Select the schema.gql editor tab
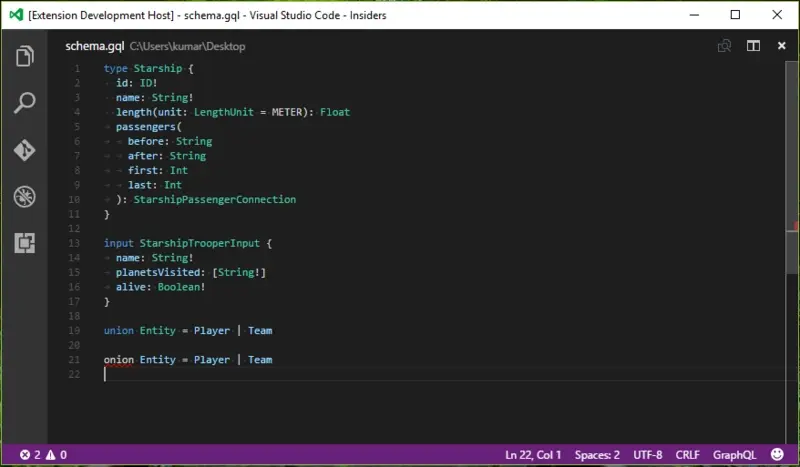Screen dimensions: 800x467 [x=94, y=46]
